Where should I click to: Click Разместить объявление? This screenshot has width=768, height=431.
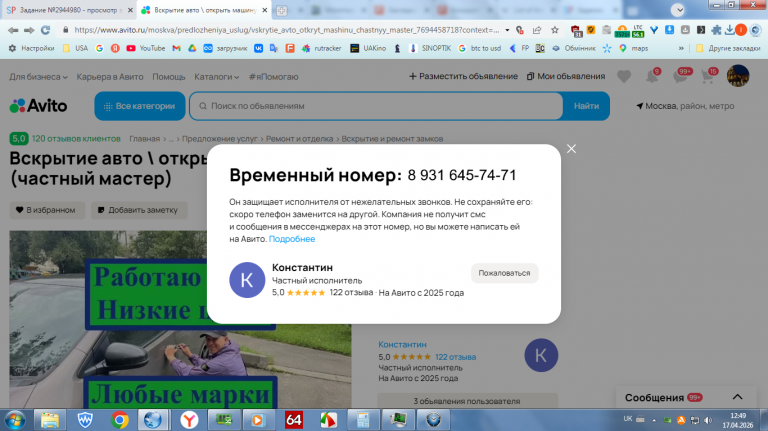point(463,76)
